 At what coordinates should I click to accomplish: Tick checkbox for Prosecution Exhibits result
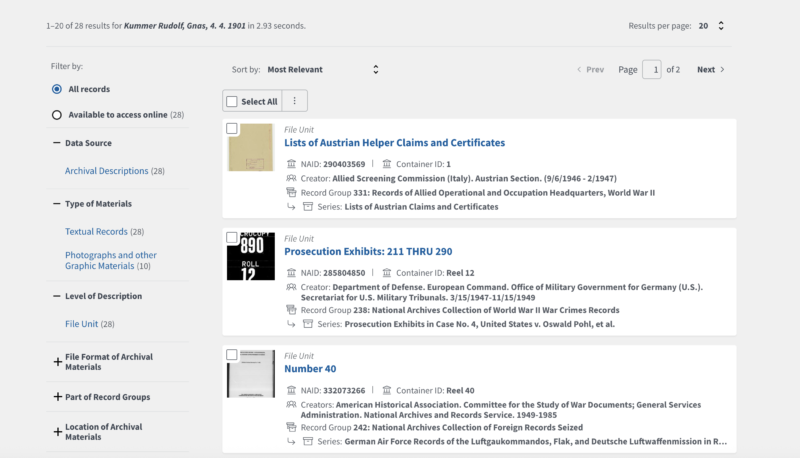pyautogui.click(x=232, y=238)
